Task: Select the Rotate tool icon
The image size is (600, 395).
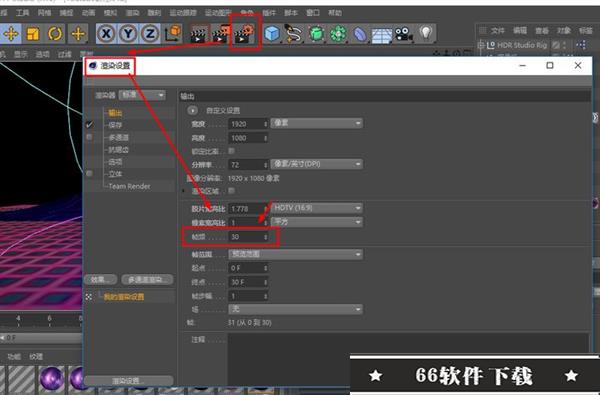Action: click(x=55, y=34)
